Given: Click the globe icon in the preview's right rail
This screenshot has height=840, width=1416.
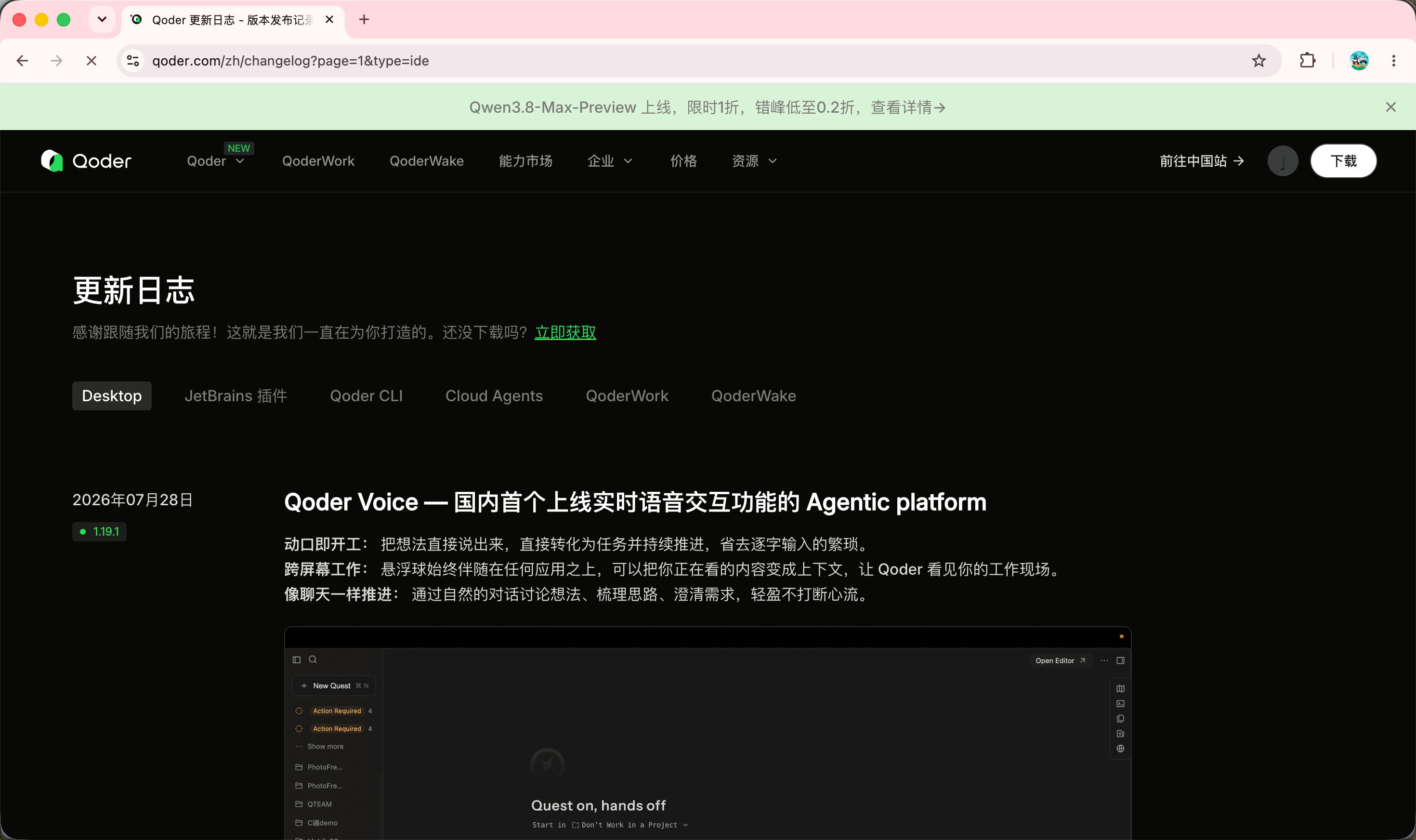Looking at the screenshot, I should coord(1120,749).
